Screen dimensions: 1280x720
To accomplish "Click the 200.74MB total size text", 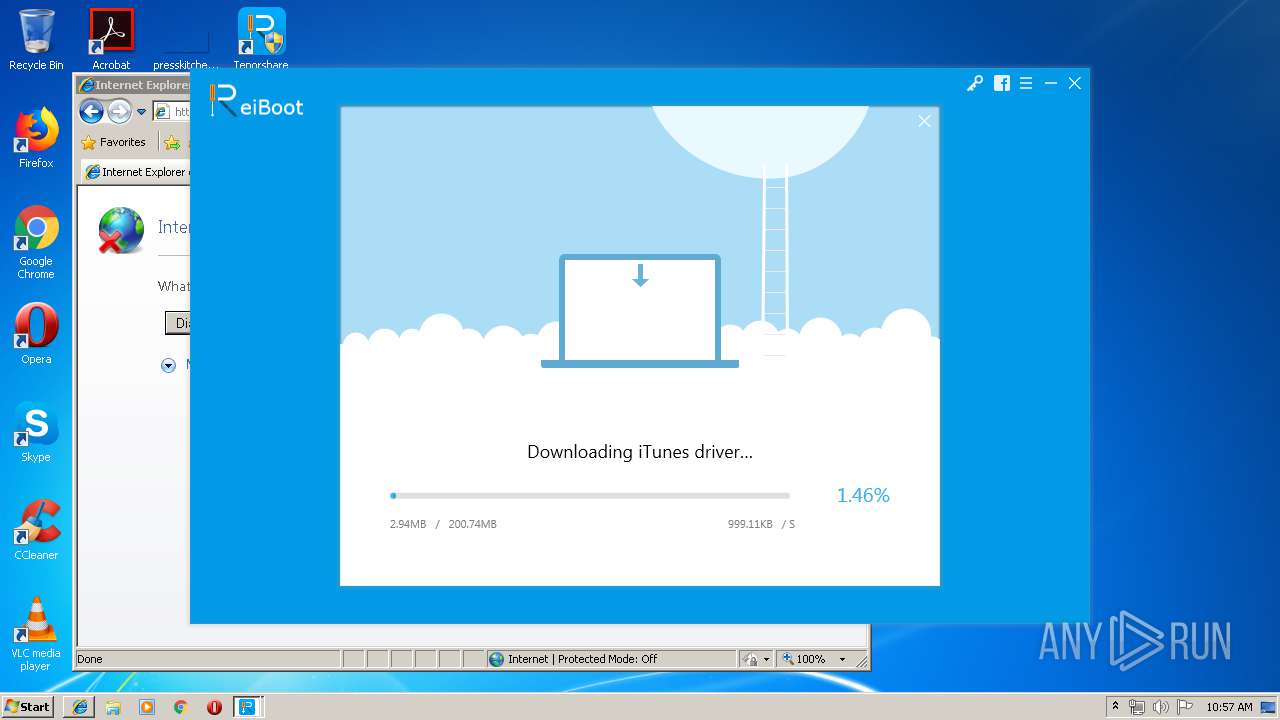I will tap(472, 524).
